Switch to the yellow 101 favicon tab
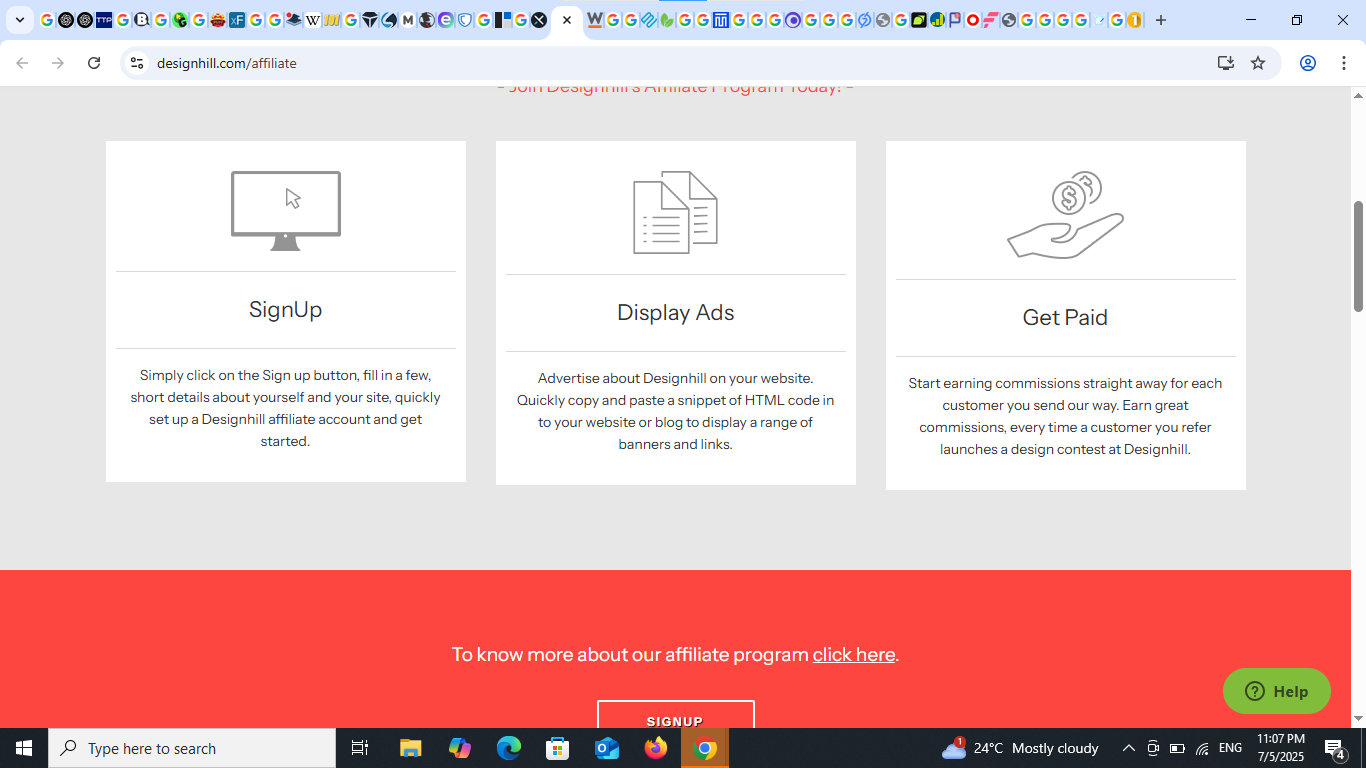This screenshot has height=768, width=1366. pyautogui.click(x=332, y=20)
